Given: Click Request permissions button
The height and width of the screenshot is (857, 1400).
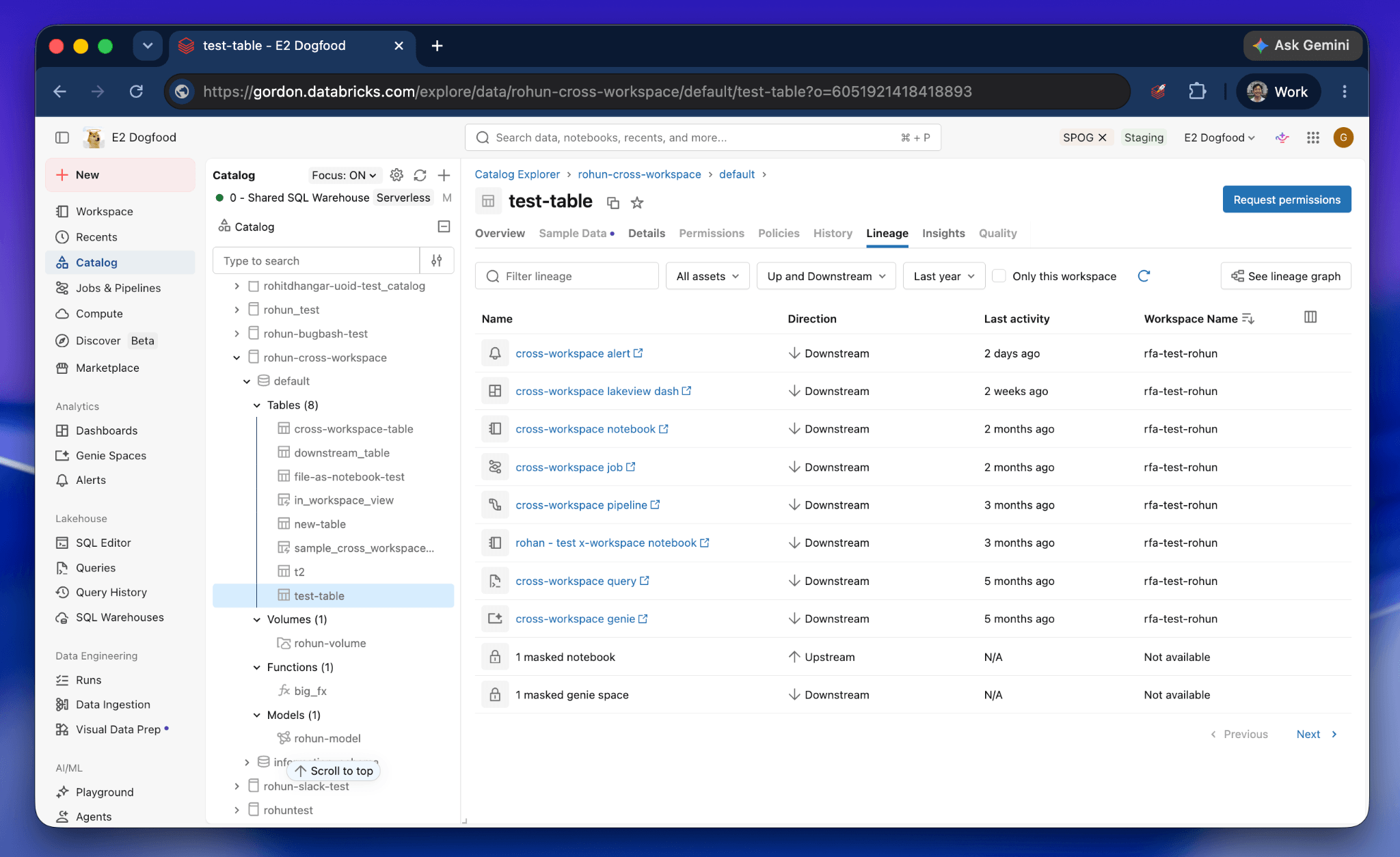Looking at the screenshot, I should [1287, 200].
